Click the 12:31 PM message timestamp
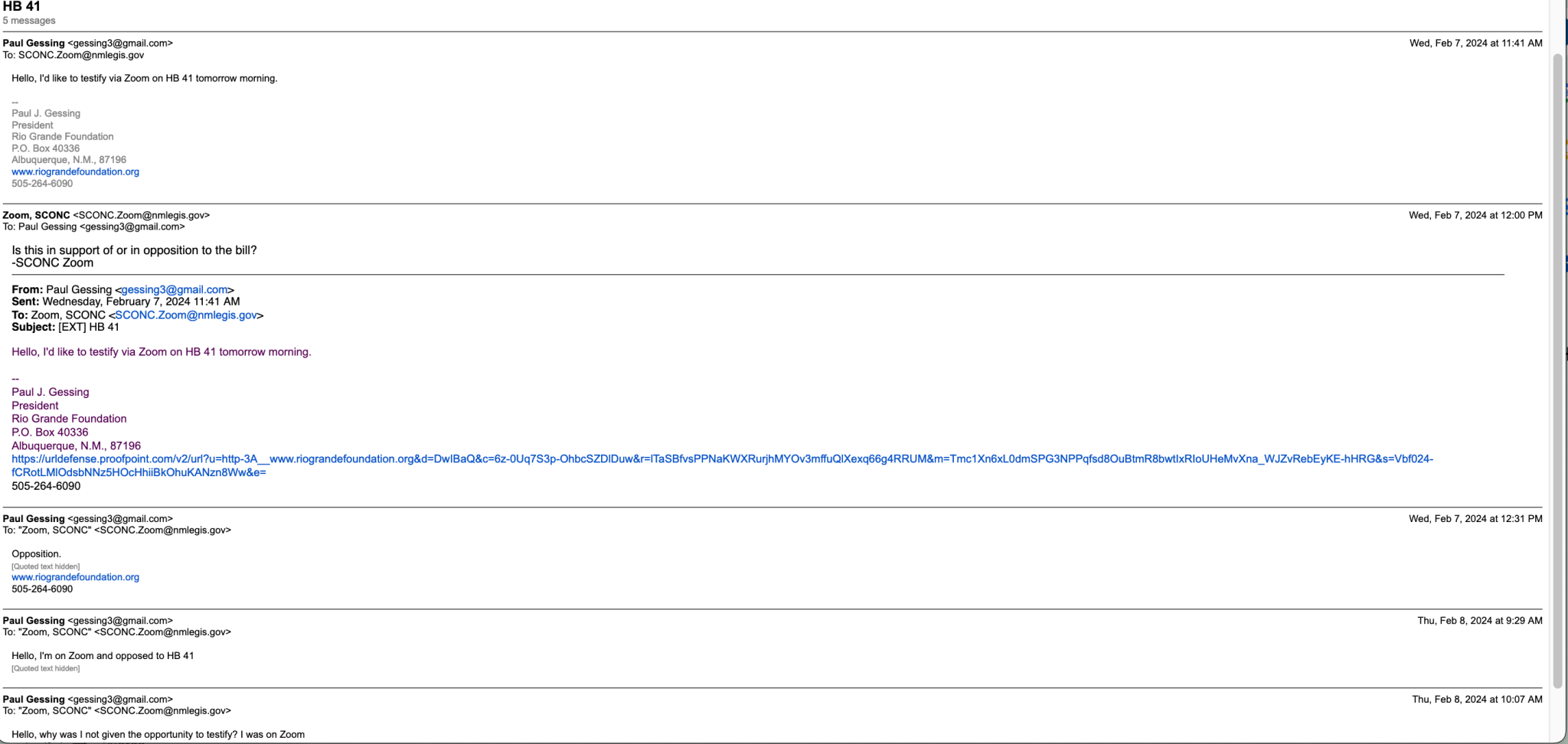The width and height of the screenshot is (1568, 744). click(x=1475, y=518)
